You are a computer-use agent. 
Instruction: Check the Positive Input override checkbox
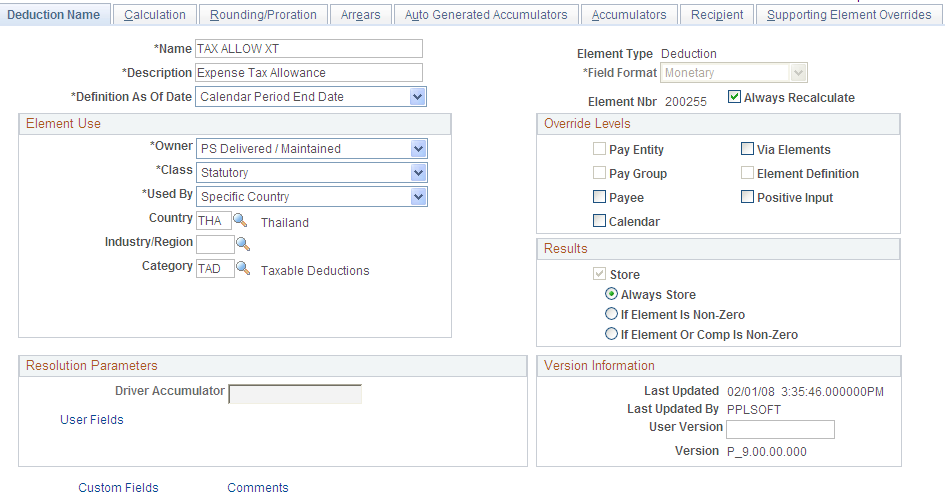747,196
